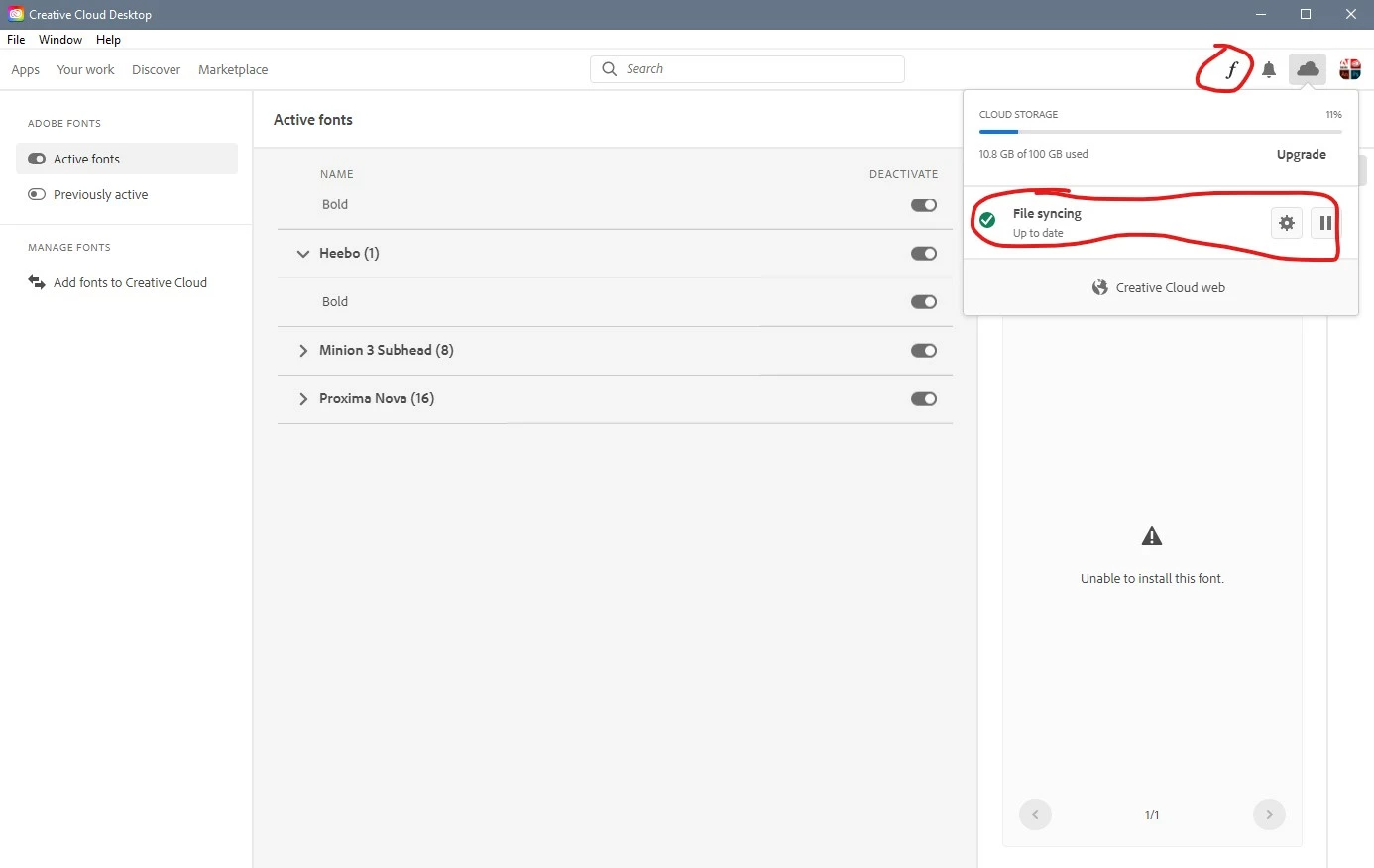
Task: Open file syncing settings gear
Action: coord(1287,223)
